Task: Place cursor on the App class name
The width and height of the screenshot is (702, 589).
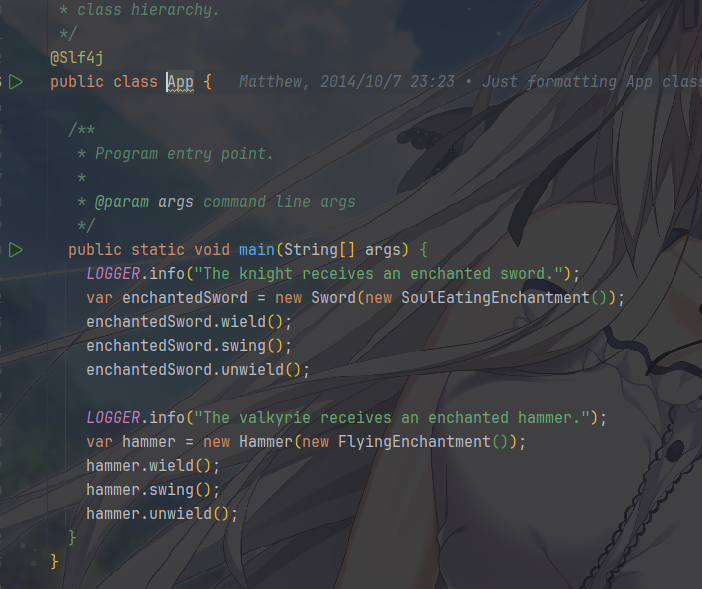Action: point(180,82)
